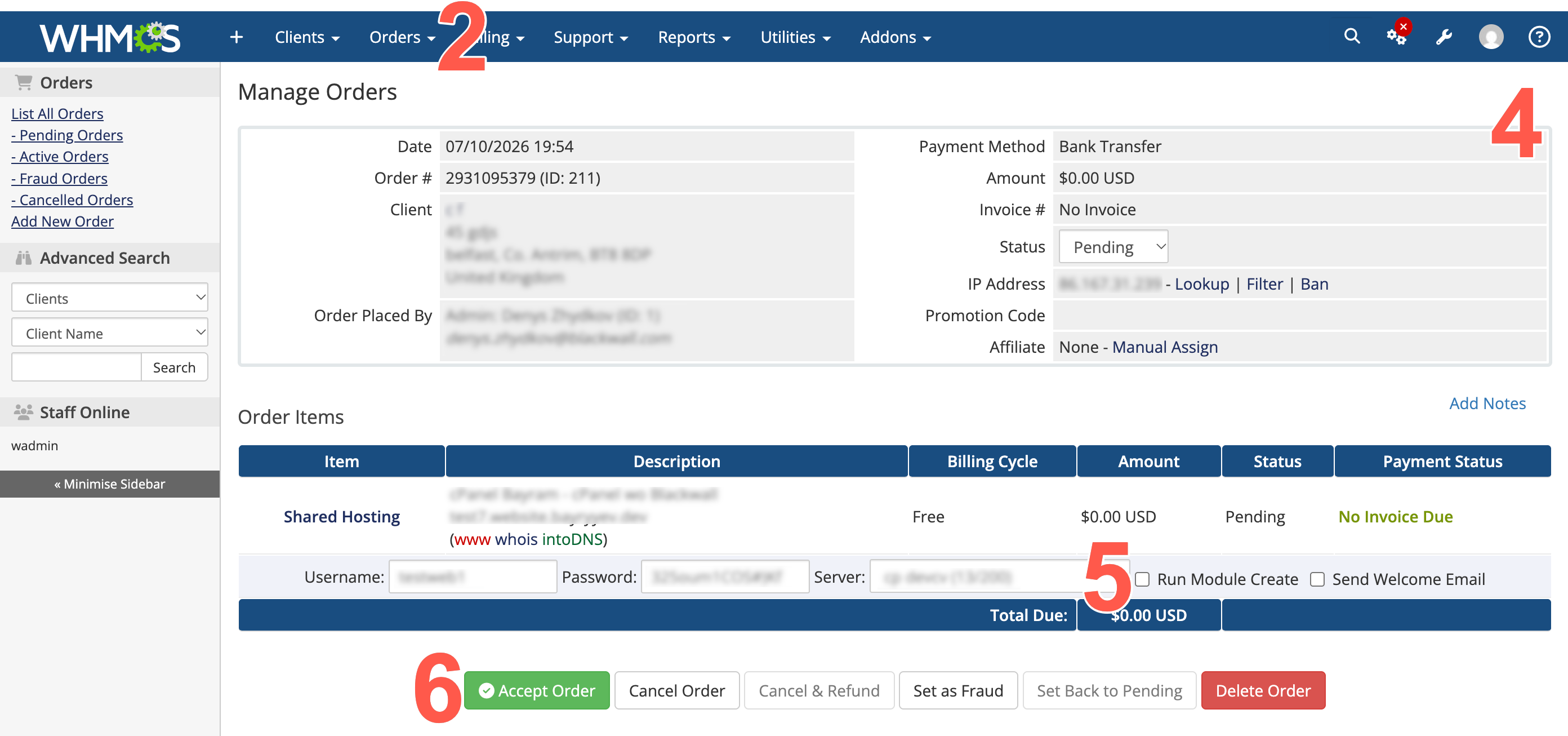Click the Delete Order button
1568x736 pixels.
tap(1263, 690)
